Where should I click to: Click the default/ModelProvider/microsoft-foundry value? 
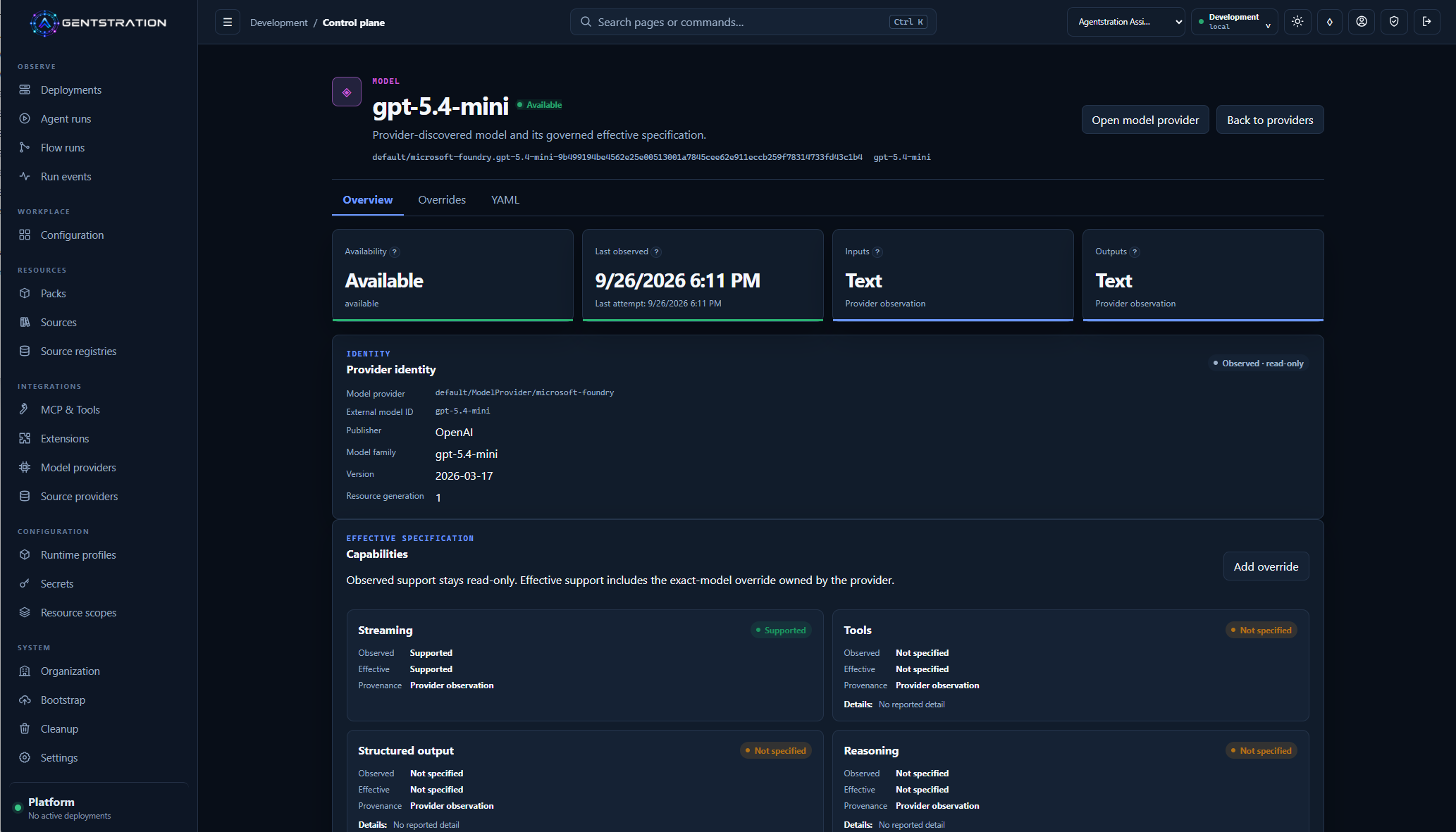(x=524, y=392)
